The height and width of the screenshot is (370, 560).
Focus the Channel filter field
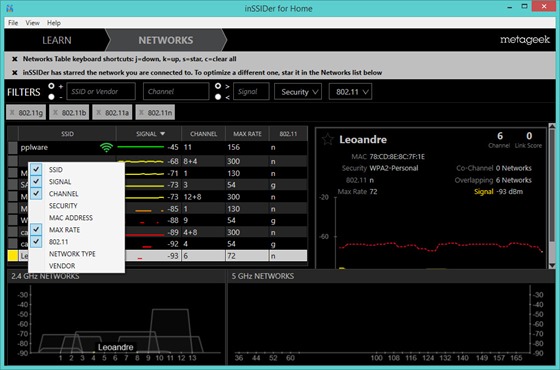(176, 91)
